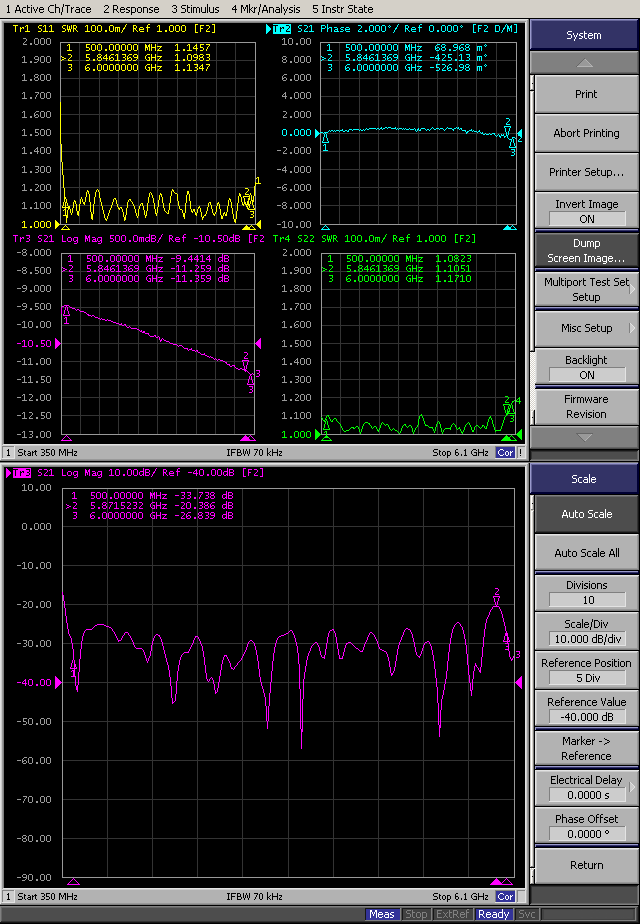This screenshot has width=640, height=924.
Task: Open the 2 Response menu
Action: tap(131, 9)
